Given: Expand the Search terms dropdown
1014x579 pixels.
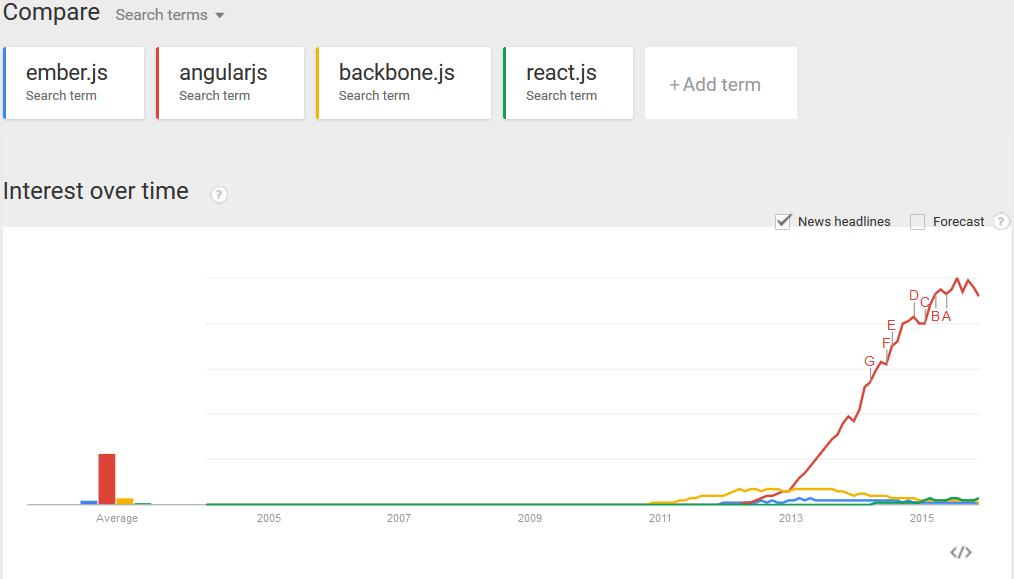Looking at the screenshot, I should tap(169, 15).
